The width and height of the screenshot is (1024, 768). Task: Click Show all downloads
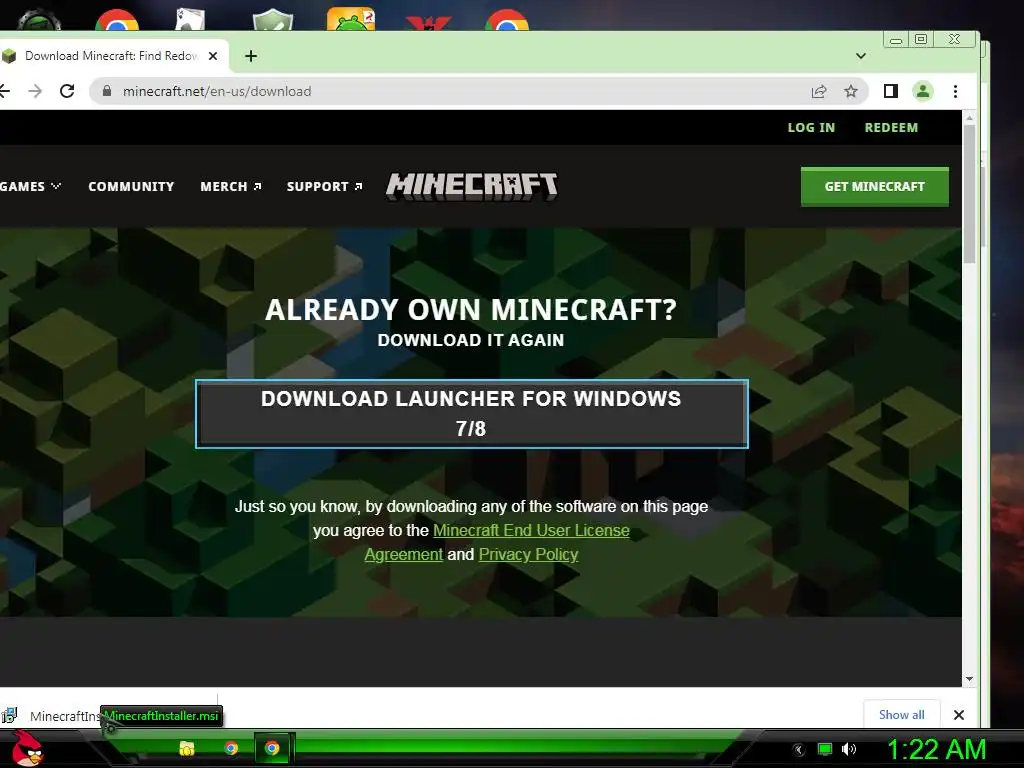coord(902,714)
